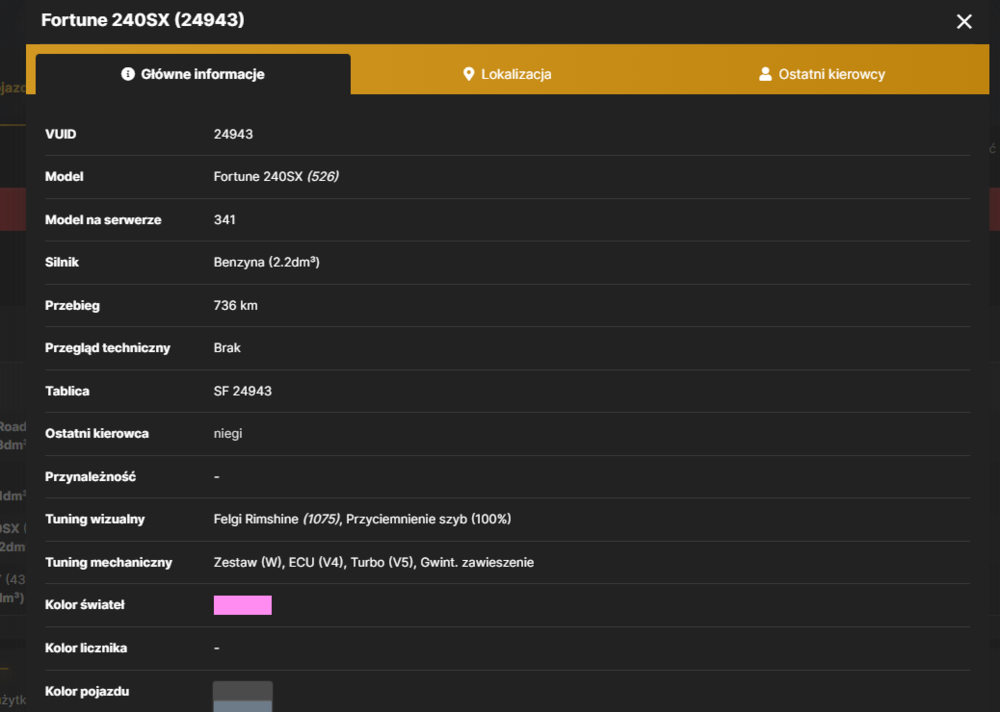Click the VUID value 24943

[x=233, y=134]
